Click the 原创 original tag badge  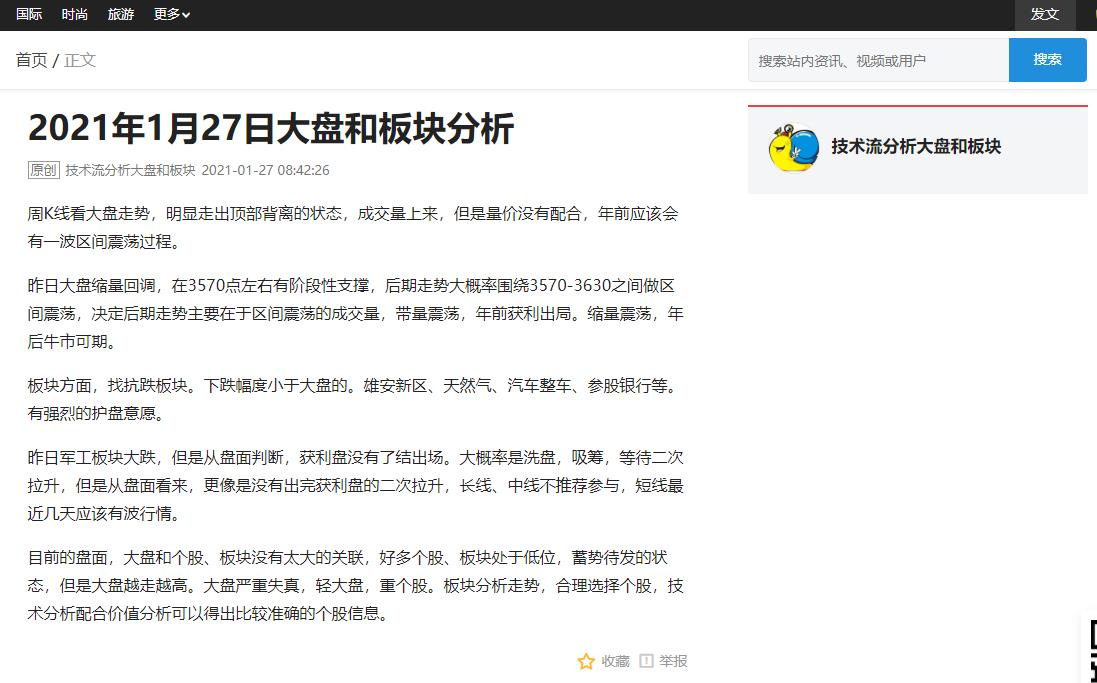[x=43, y=170]
